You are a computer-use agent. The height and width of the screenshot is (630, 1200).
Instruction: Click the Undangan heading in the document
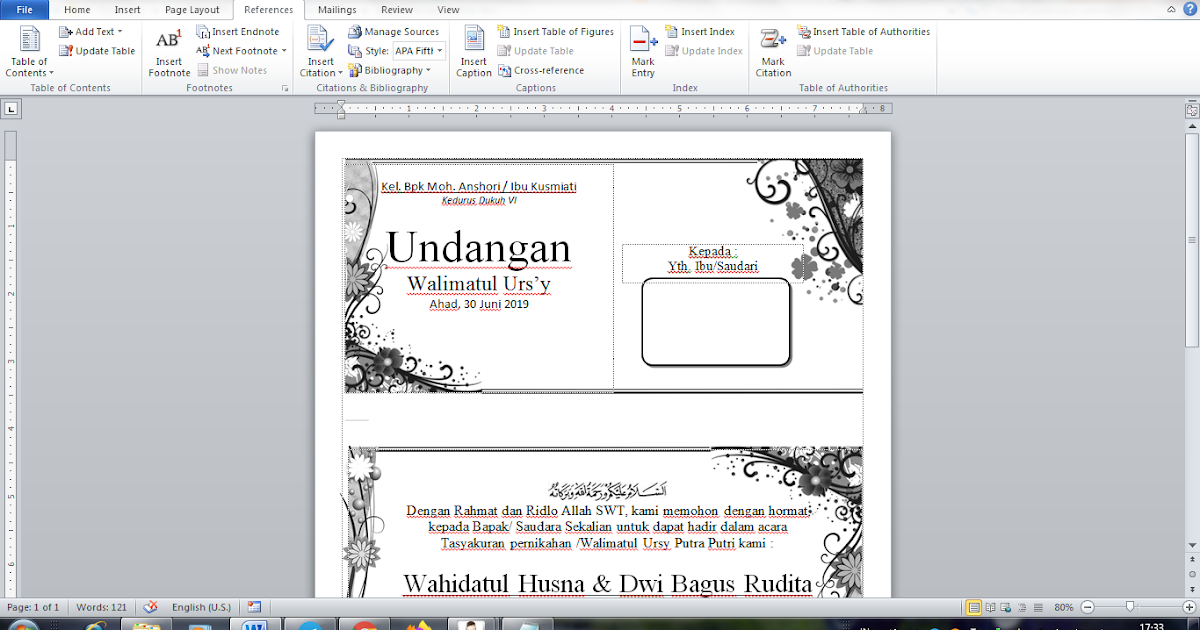[478, 248]
